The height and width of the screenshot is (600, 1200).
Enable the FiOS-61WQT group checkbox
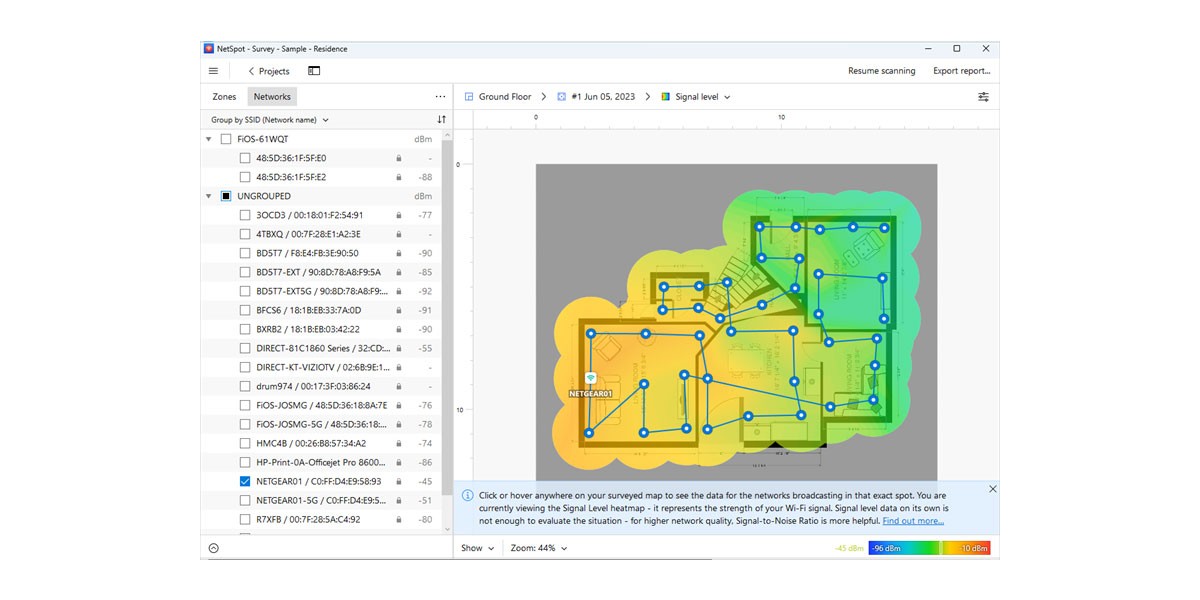(225, 139)
